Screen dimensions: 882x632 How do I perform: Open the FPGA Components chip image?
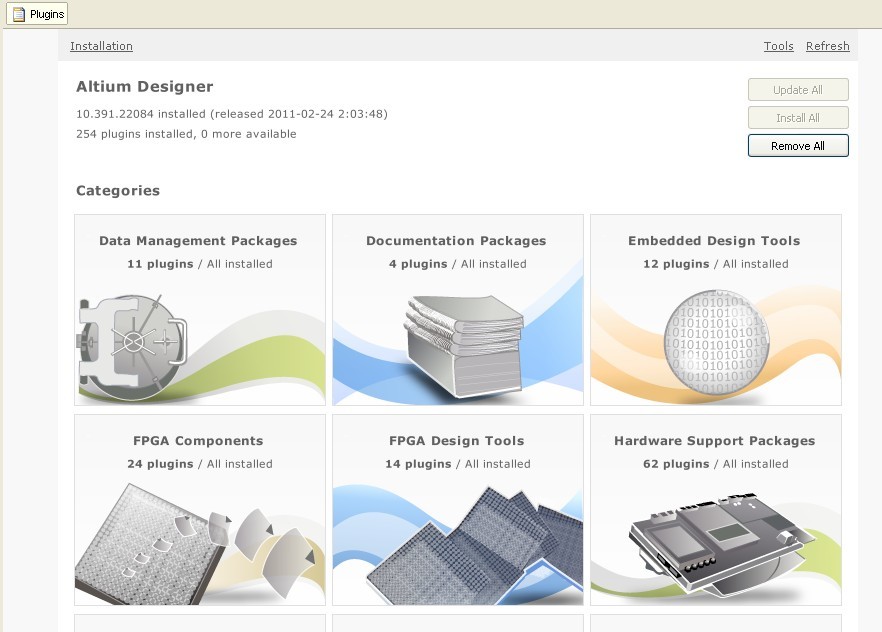coord(194,544)
